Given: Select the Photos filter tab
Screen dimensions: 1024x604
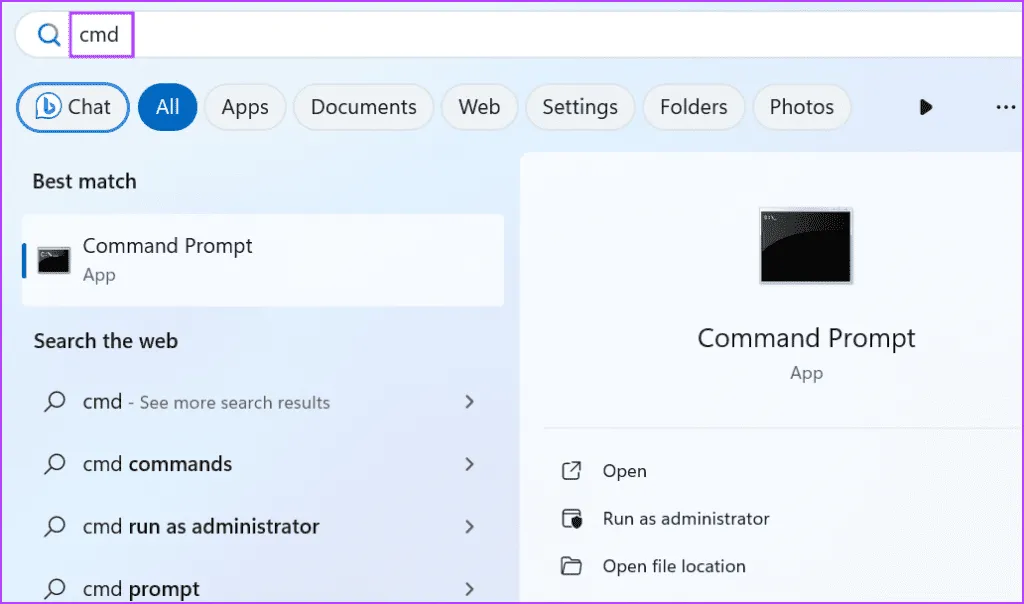Looking at the screenshot, I should 801,107.
